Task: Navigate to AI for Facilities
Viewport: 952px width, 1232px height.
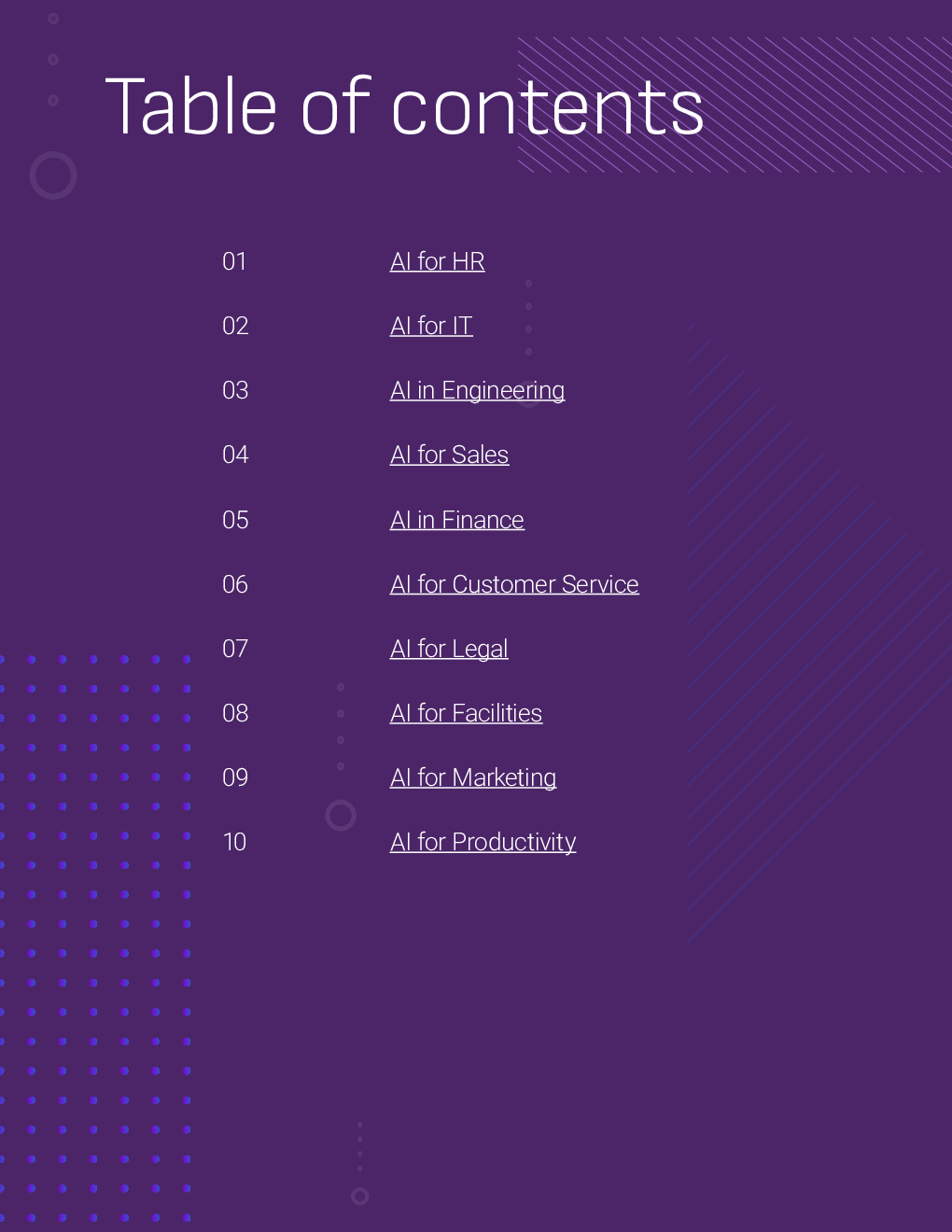Action: (466, 713)
